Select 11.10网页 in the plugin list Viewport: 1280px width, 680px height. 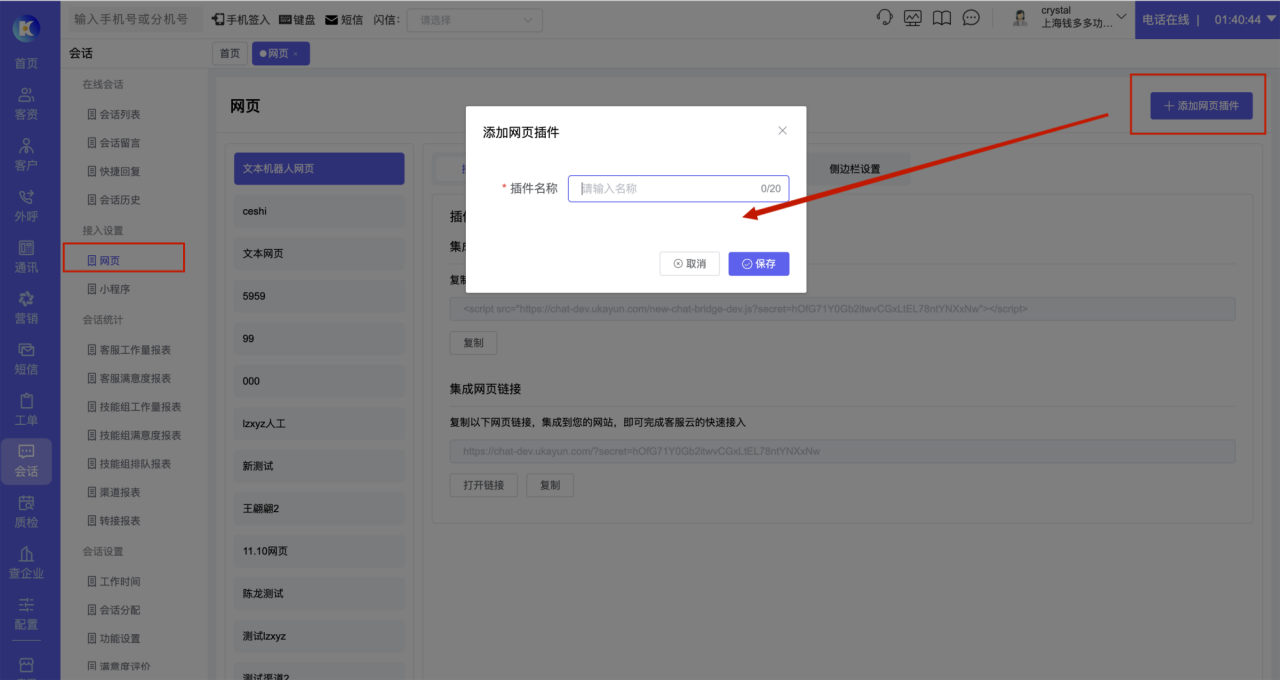319,551
